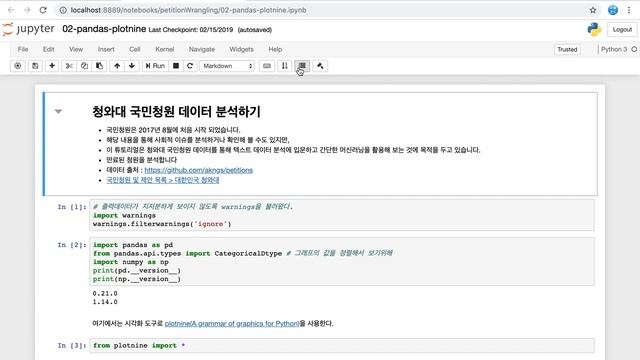The image size is (640, 360).
Task: Click into the import warnings code cell
Action: click(342, 215)
